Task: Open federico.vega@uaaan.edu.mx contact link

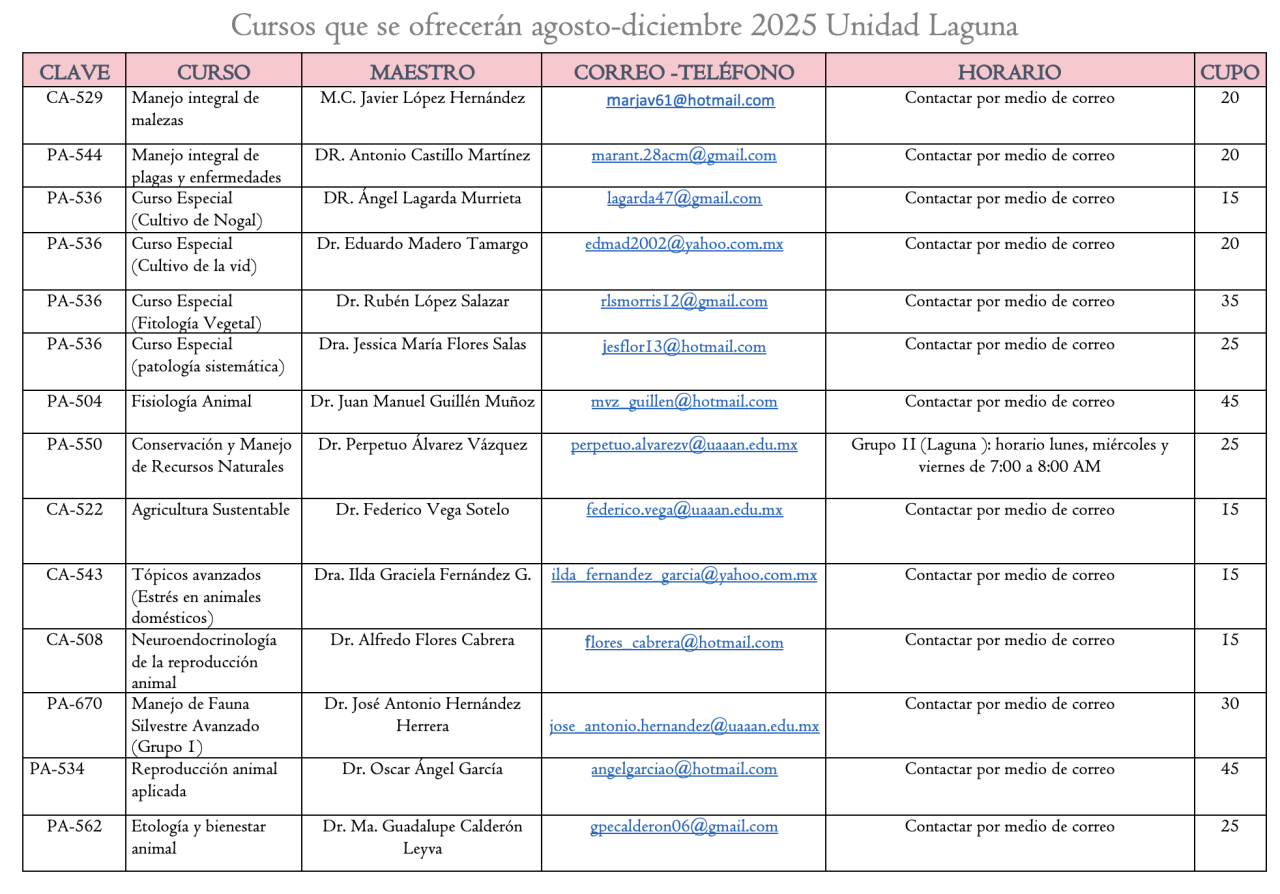Action: (x=684, y=510)
